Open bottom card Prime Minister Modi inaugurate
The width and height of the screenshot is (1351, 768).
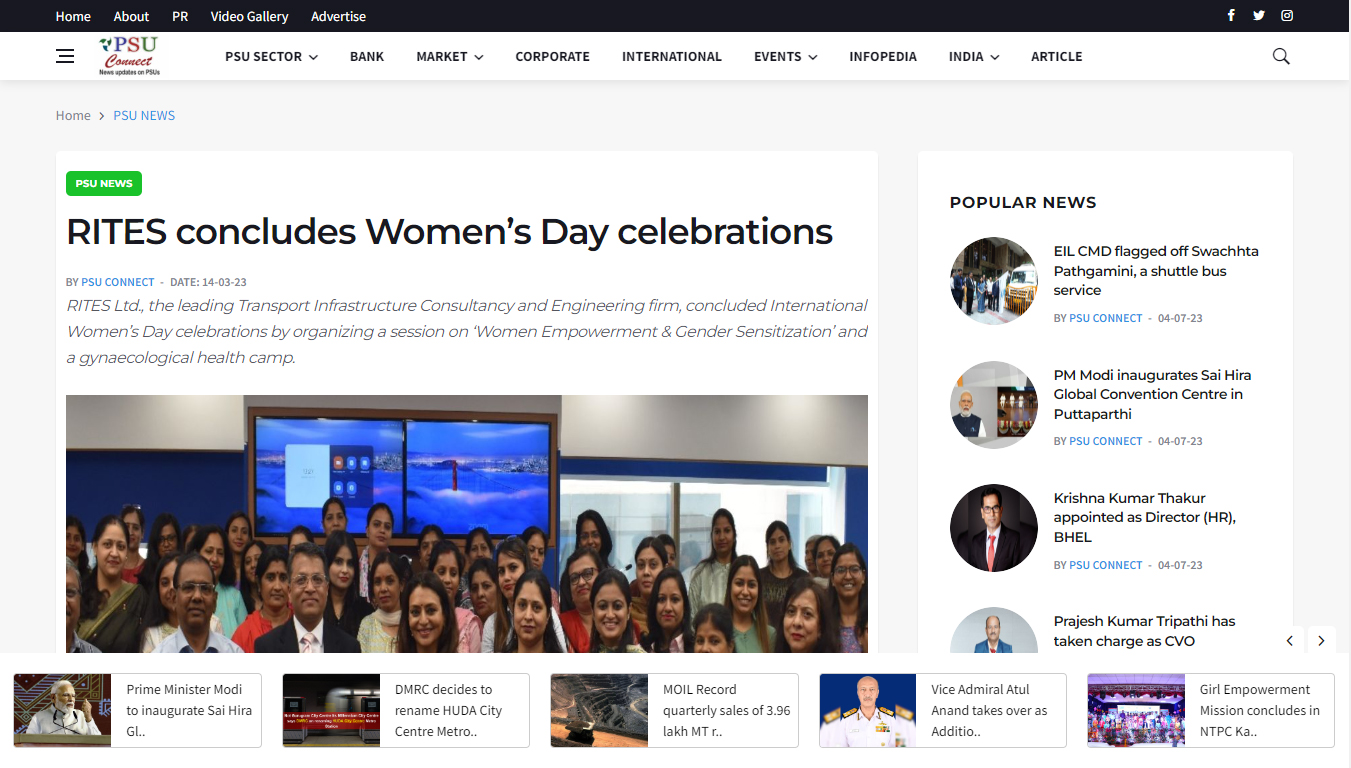[138, 710]
